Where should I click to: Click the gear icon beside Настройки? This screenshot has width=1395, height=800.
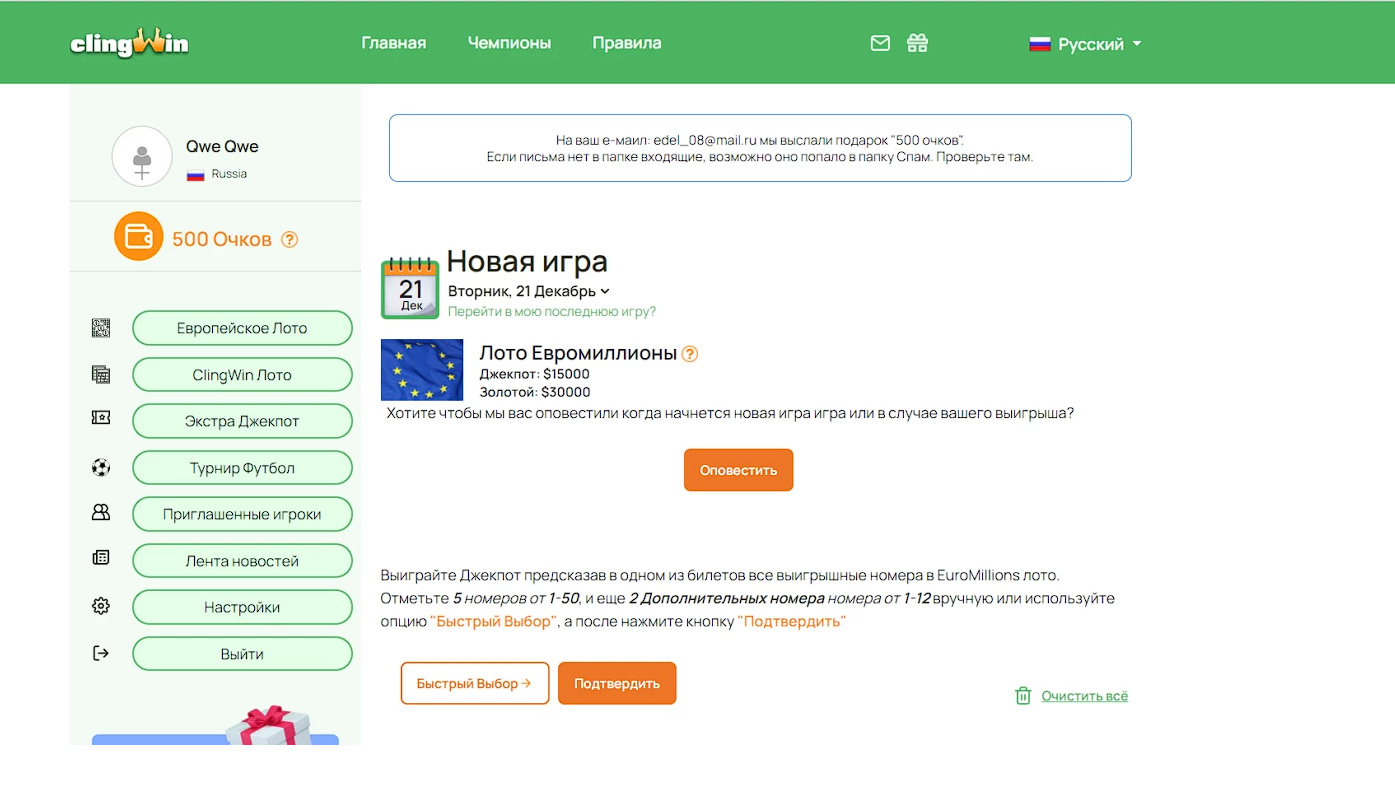point(101,606)
